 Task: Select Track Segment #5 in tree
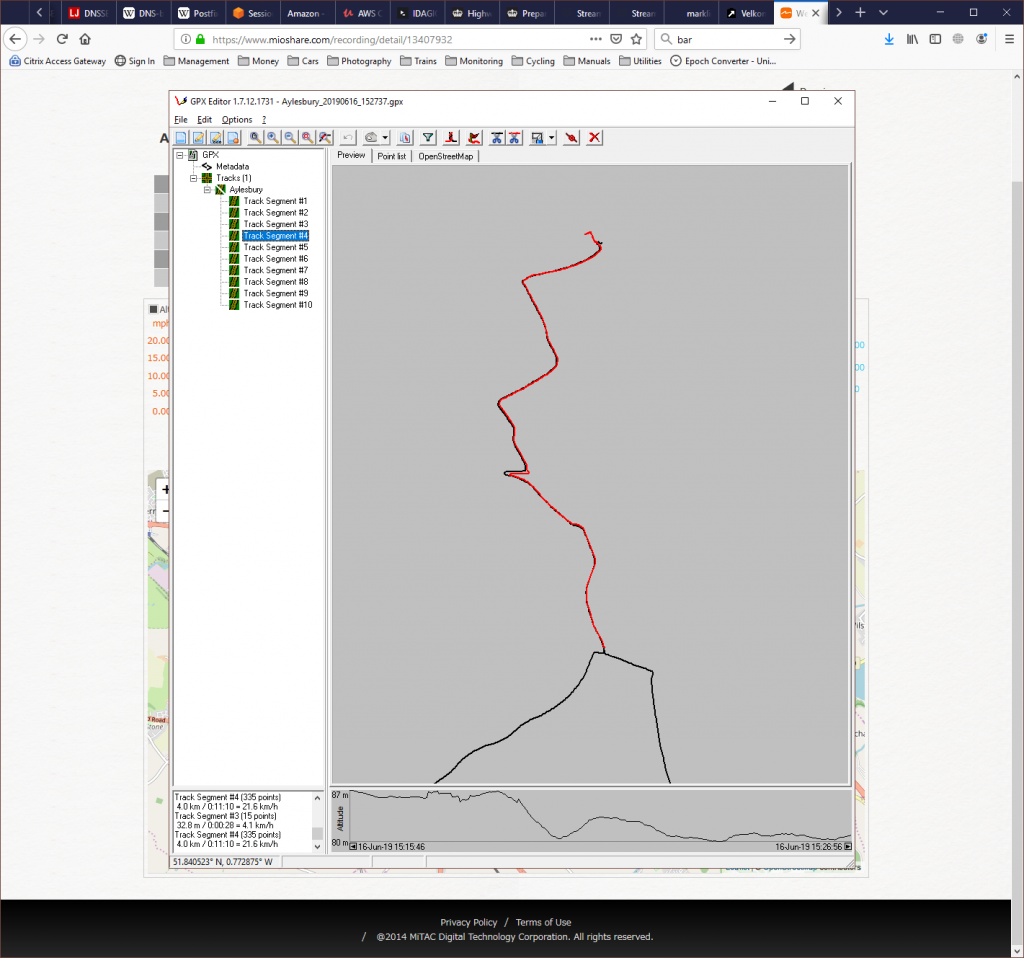coord(276,247)
